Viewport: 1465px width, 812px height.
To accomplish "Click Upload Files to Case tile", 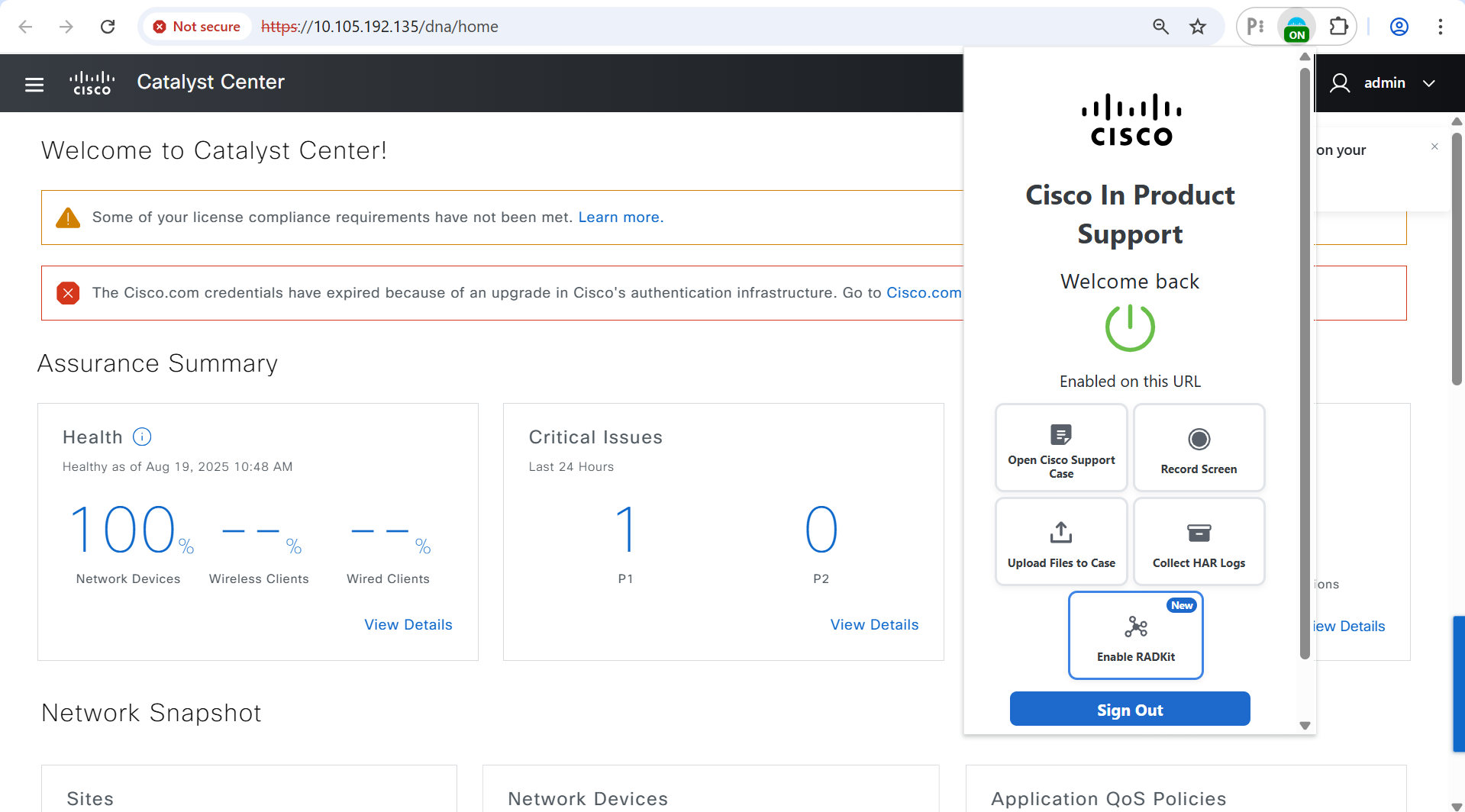I will pos(1061,541).
